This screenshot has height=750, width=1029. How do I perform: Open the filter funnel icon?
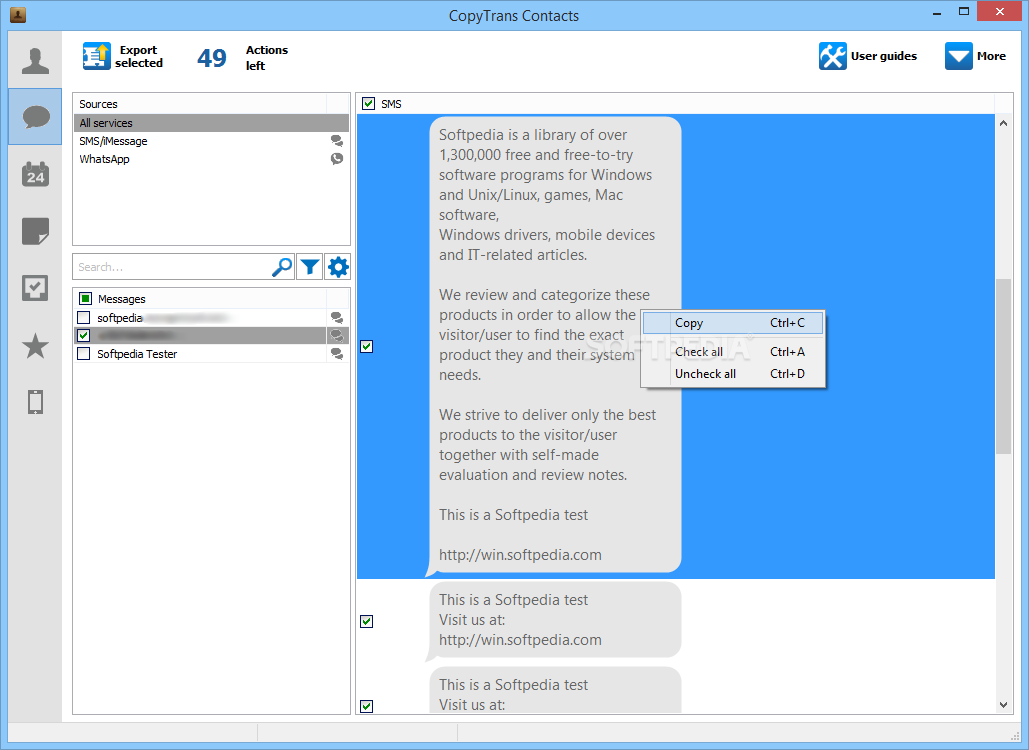coord(310,267)
